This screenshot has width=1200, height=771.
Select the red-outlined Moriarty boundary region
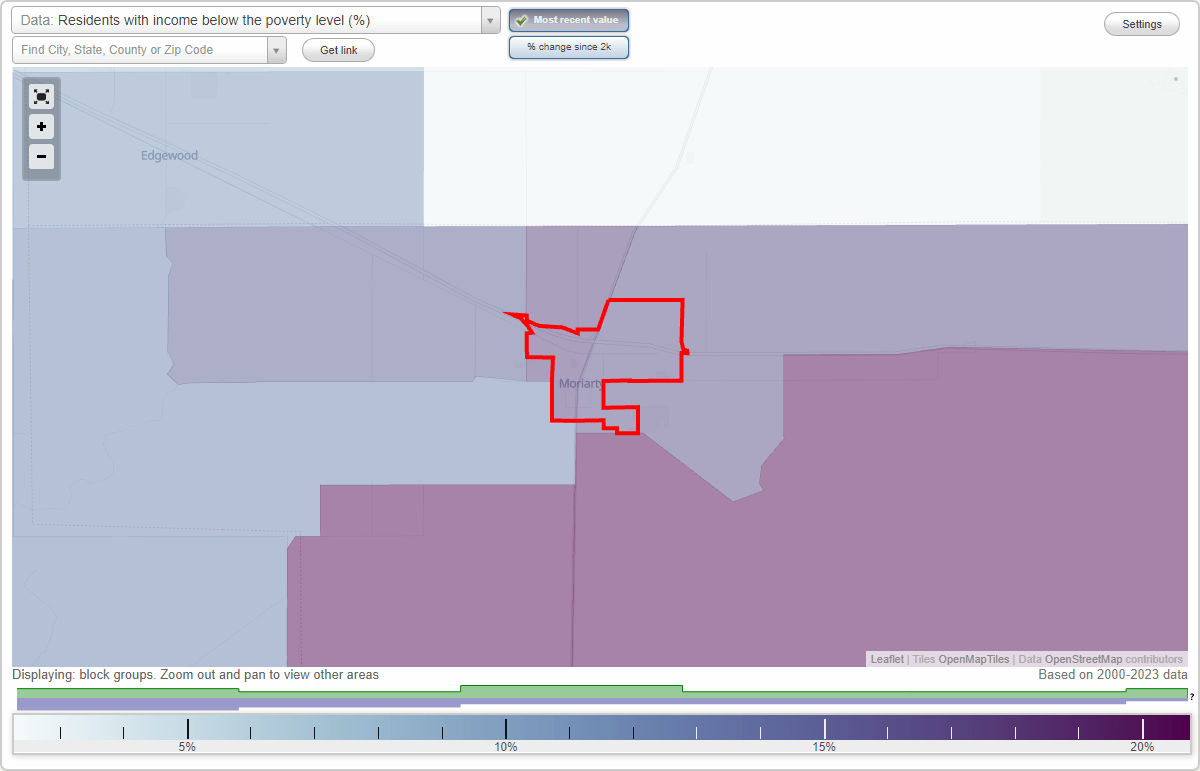[x=630, y=340]
